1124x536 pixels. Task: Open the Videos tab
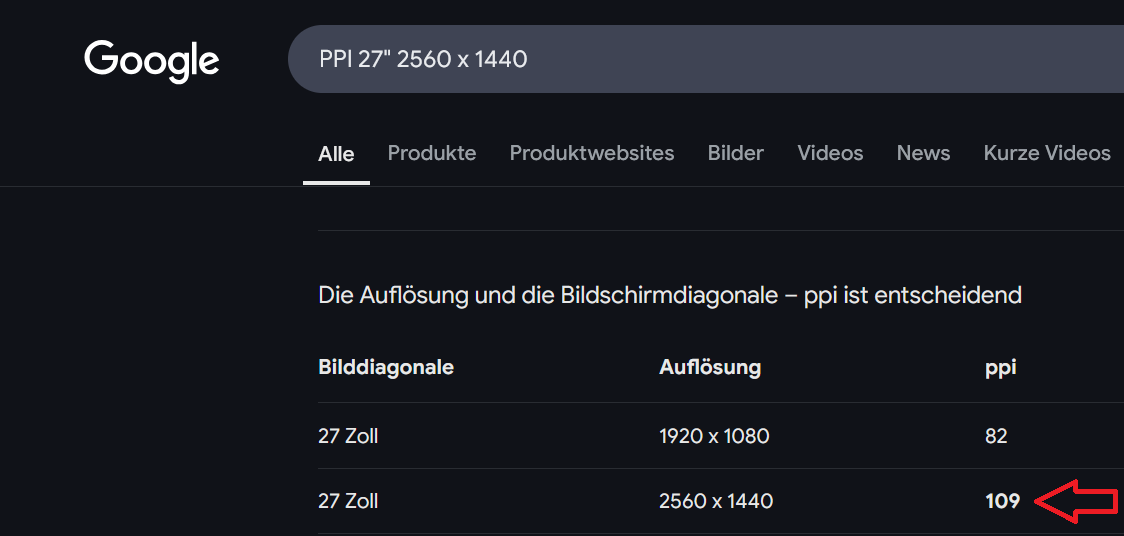(830, 153)
